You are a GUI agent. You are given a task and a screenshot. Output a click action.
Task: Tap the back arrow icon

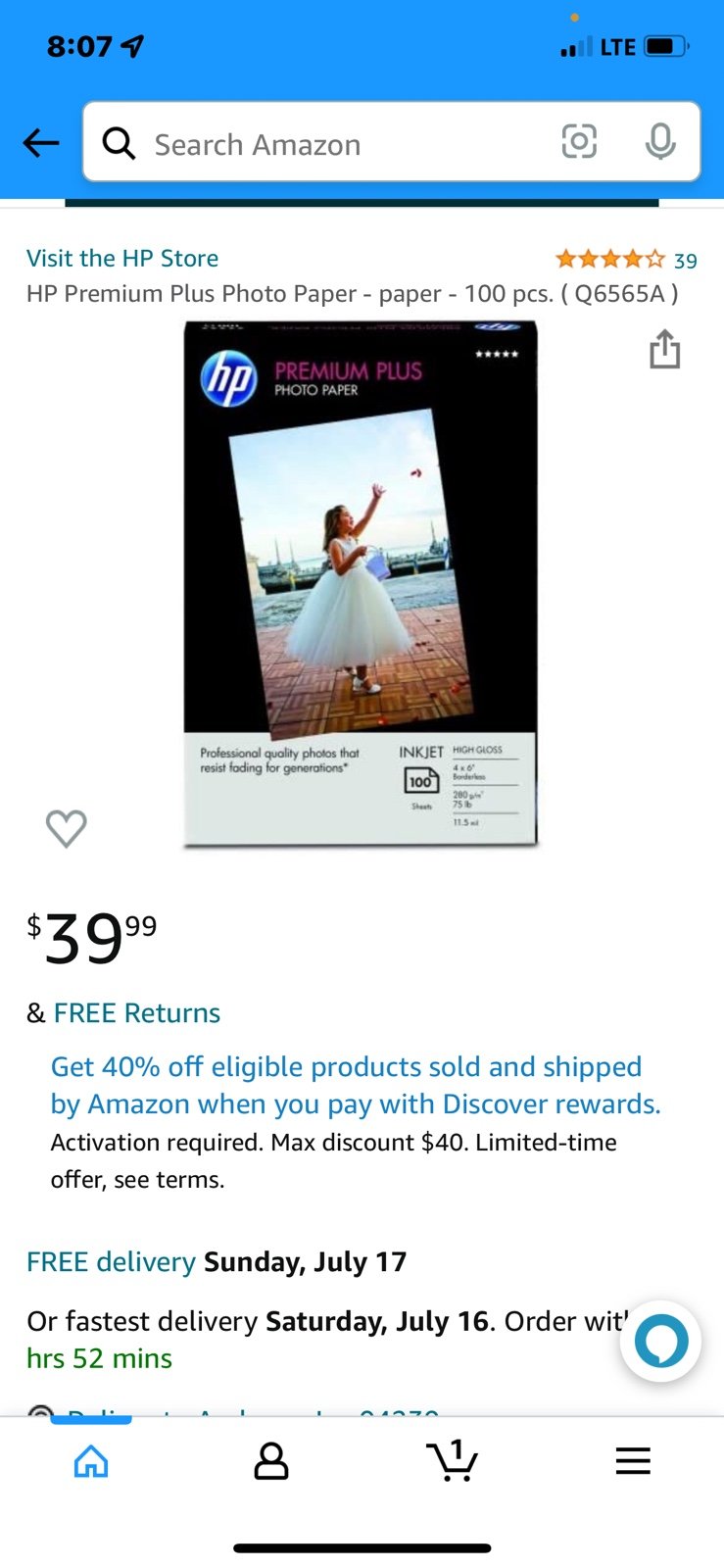41,143
